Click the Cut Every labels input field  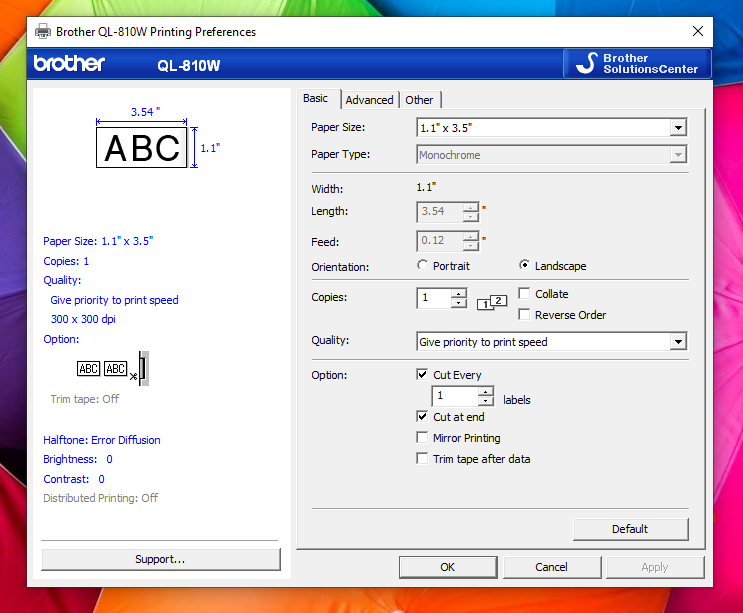(x=455, y=396)
